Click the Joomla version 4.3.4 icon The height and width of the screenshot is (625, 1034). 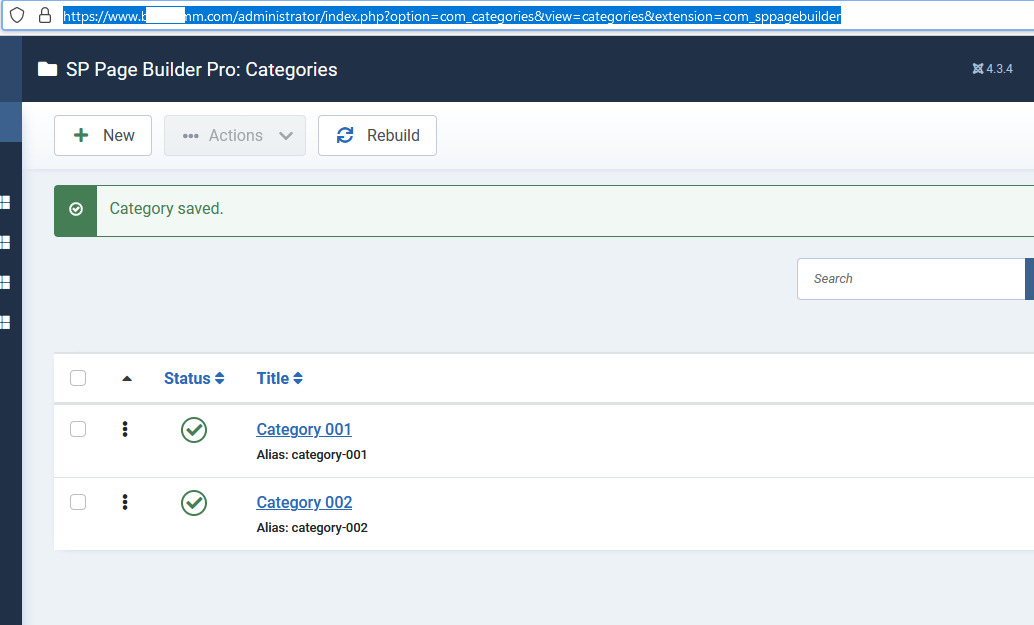[x=978, y=69]
